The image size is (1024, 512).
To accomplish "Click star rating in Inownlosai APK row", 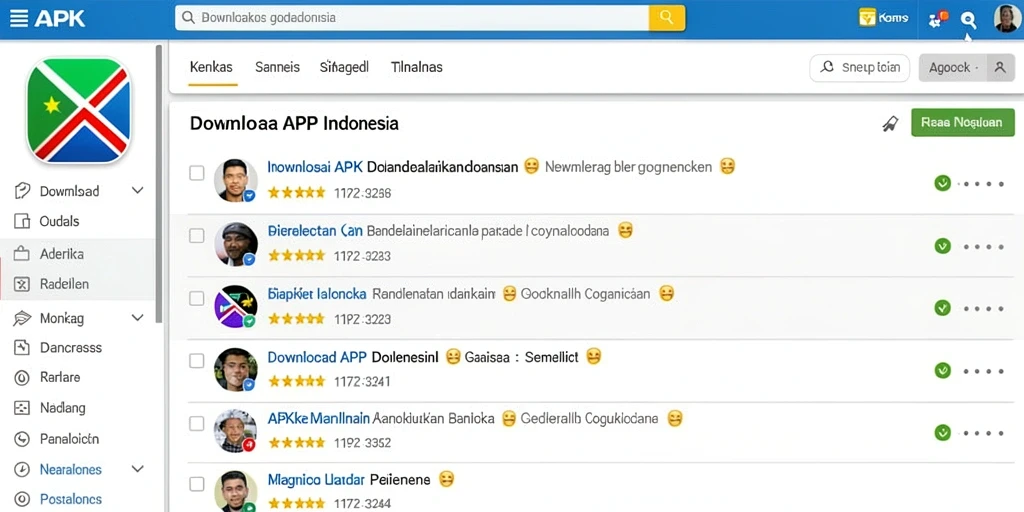I will pos(296,193).
